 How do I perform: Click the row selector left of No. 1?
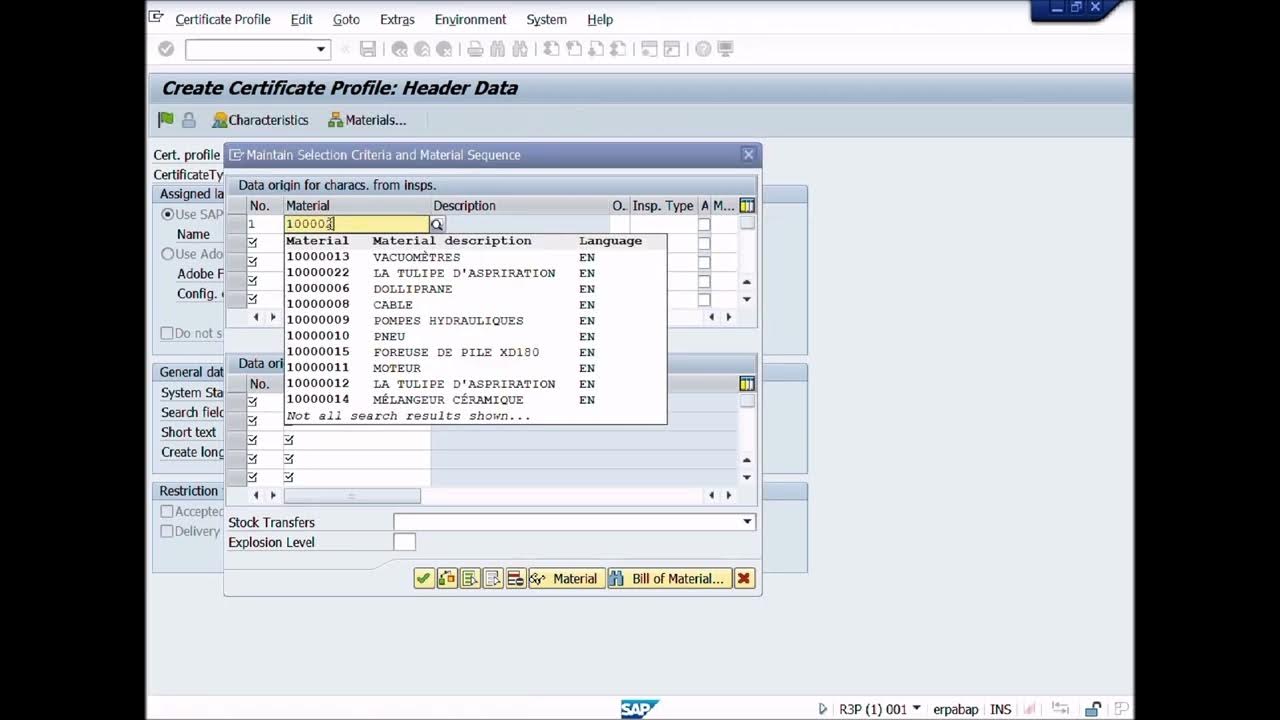click(x=236, y=224)
